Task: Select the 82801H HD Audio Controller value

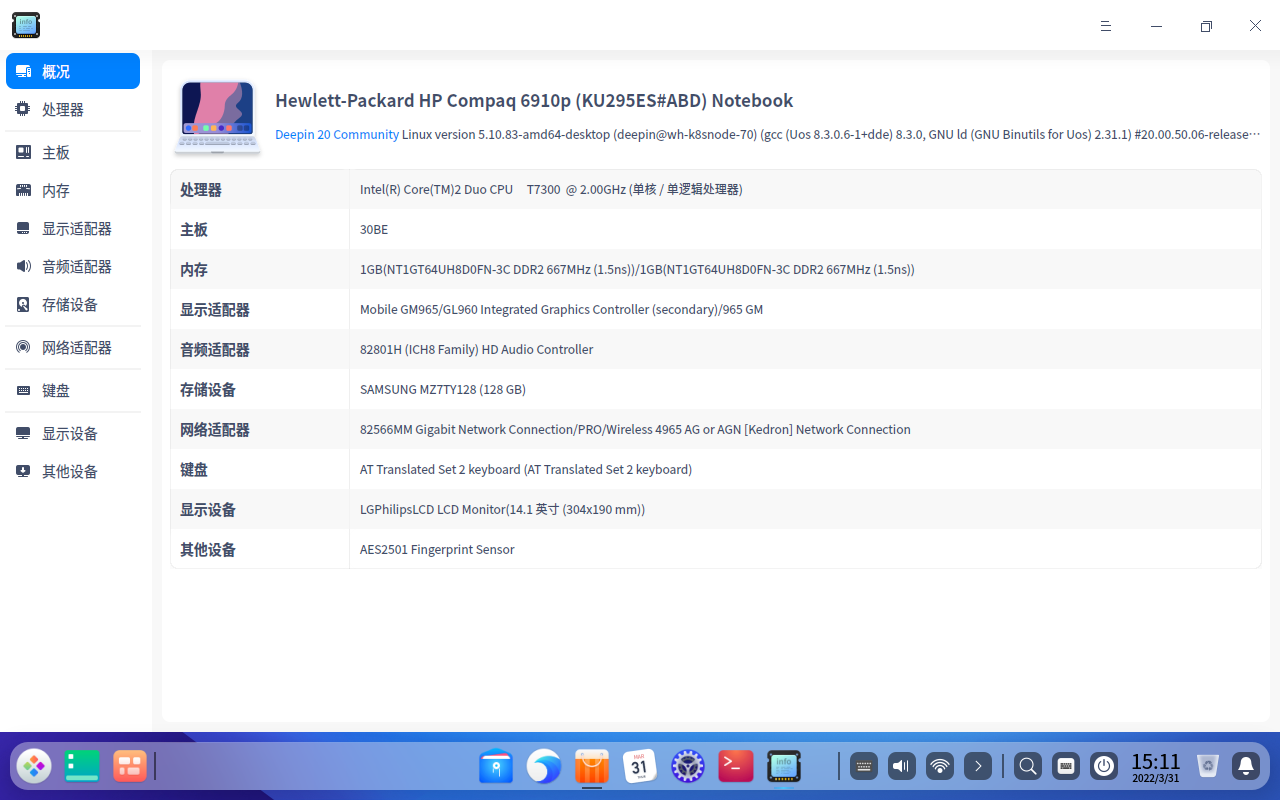Action: point(476,349)
